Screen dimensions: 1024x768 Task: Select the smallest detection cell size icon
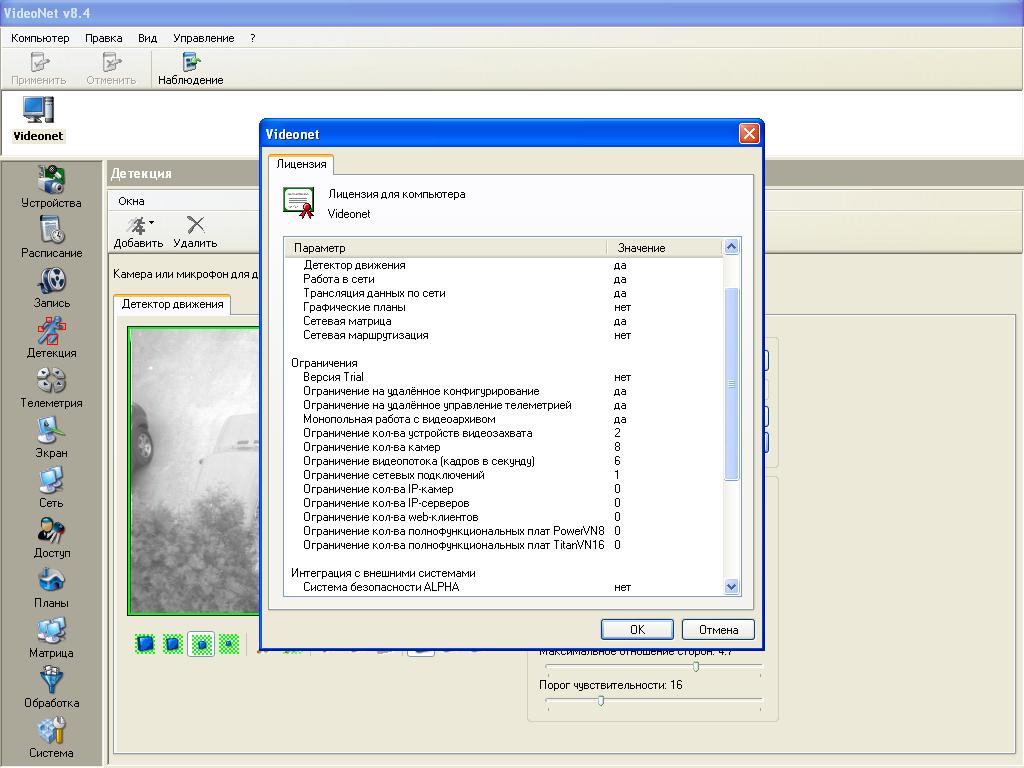[229, 644]
